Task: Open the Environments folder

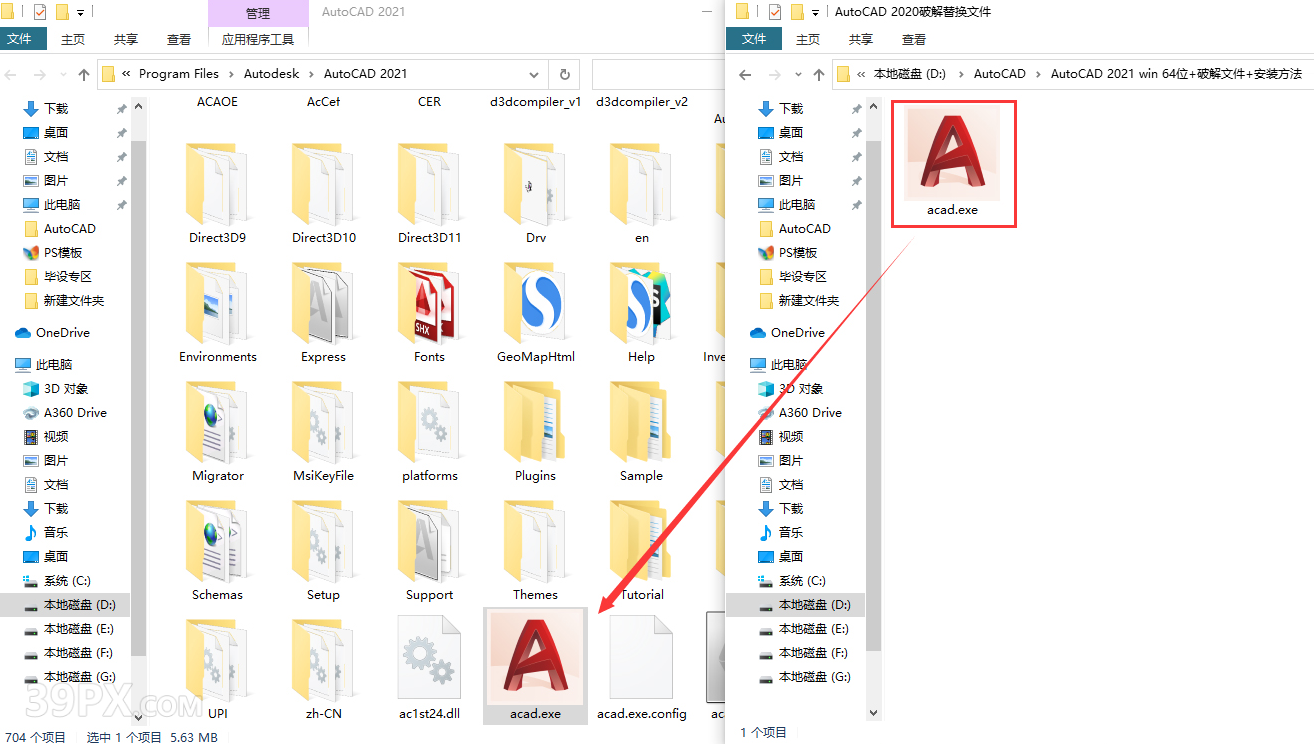Action: click(218, 313)
